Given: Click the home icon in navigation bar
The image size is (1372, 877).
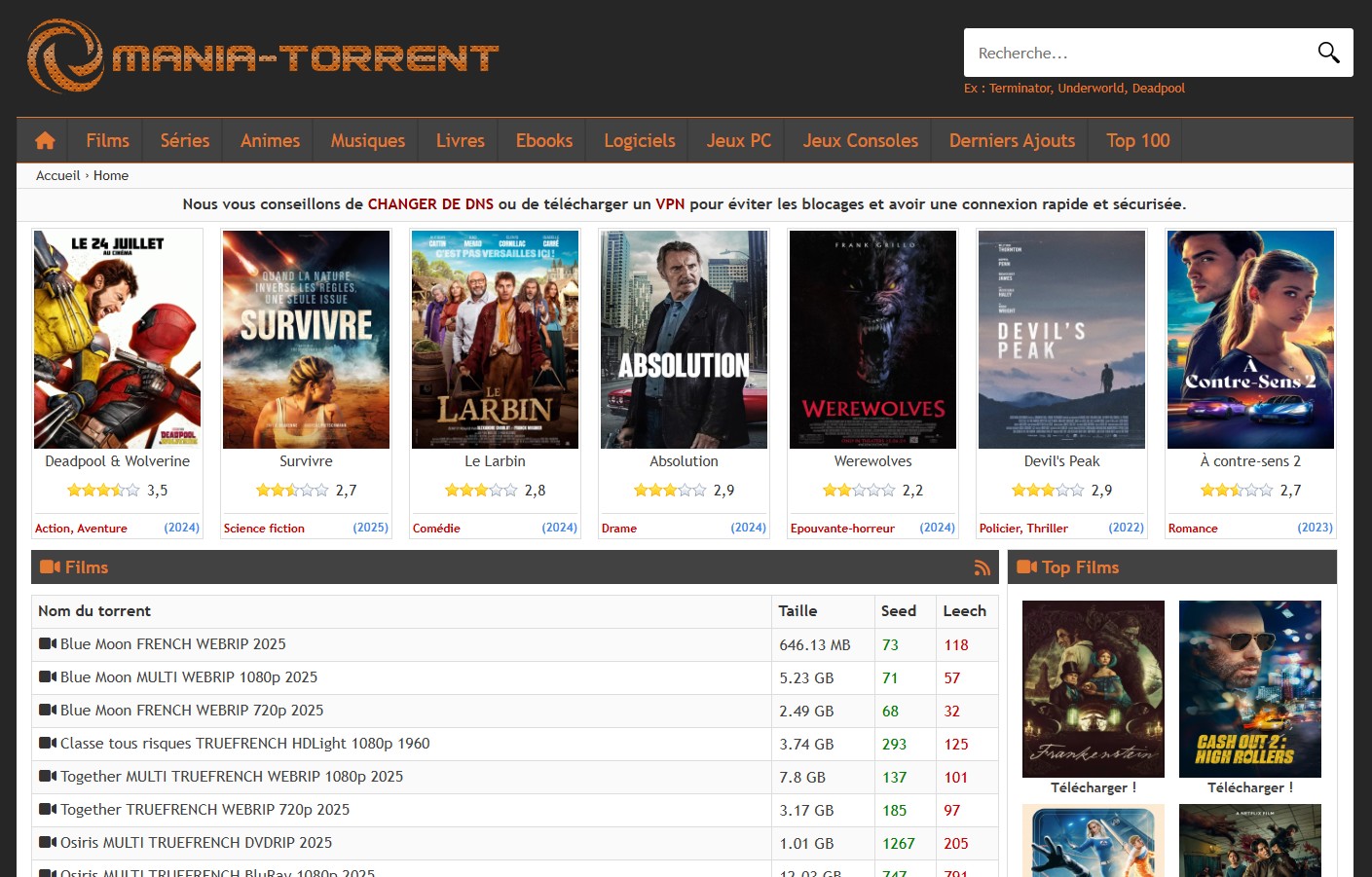Looking at the screenshot, I should point(45,141).
